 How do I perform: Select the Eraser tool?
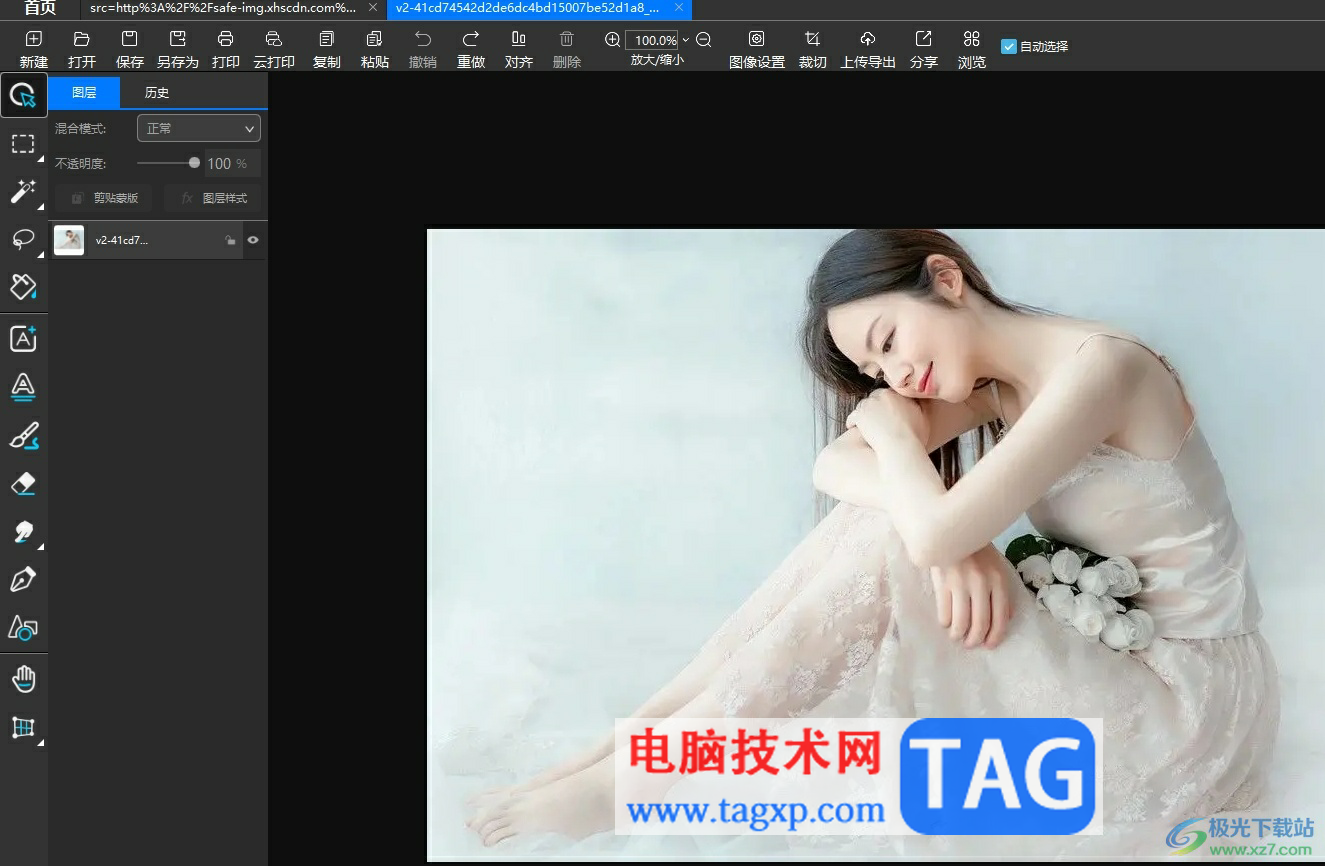[23, 484]
